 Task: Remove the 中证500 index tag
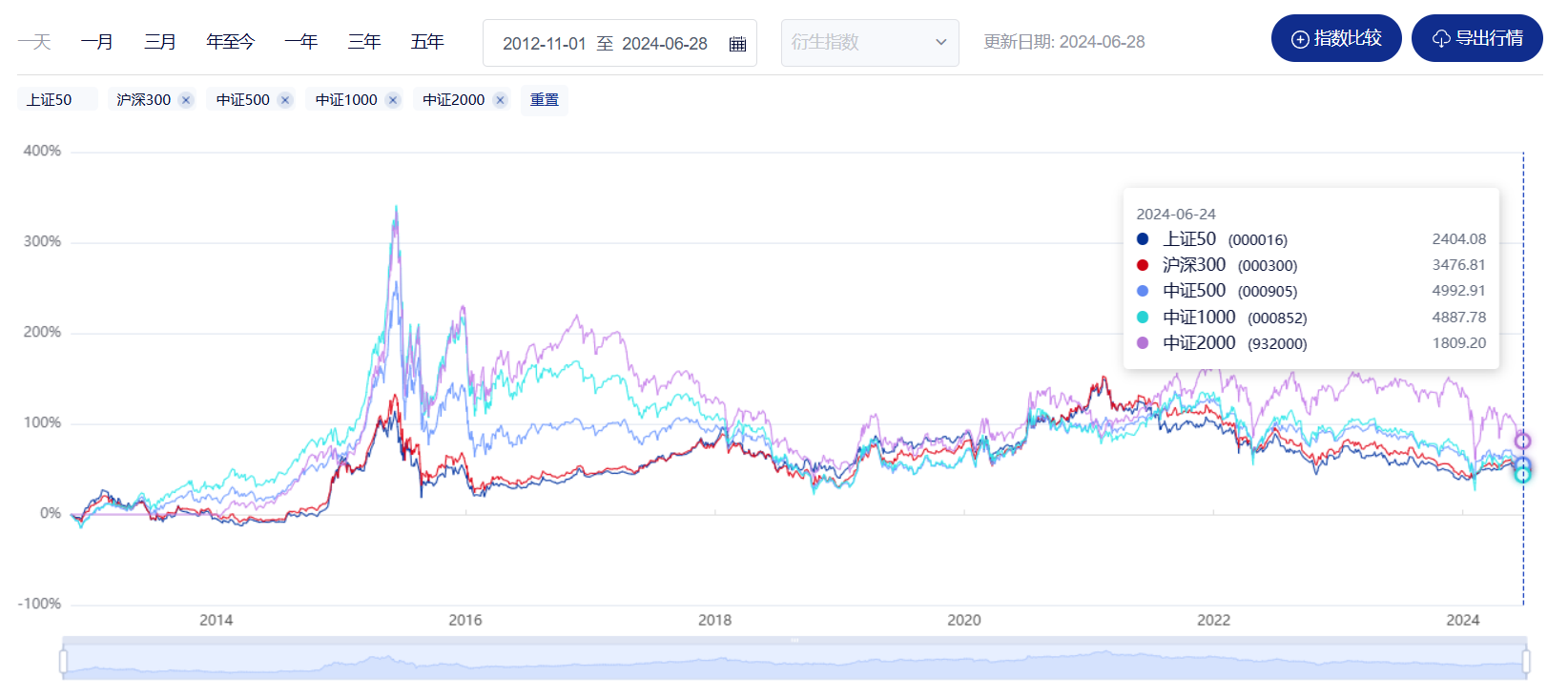pyautogui.click(x=284, y=100)
